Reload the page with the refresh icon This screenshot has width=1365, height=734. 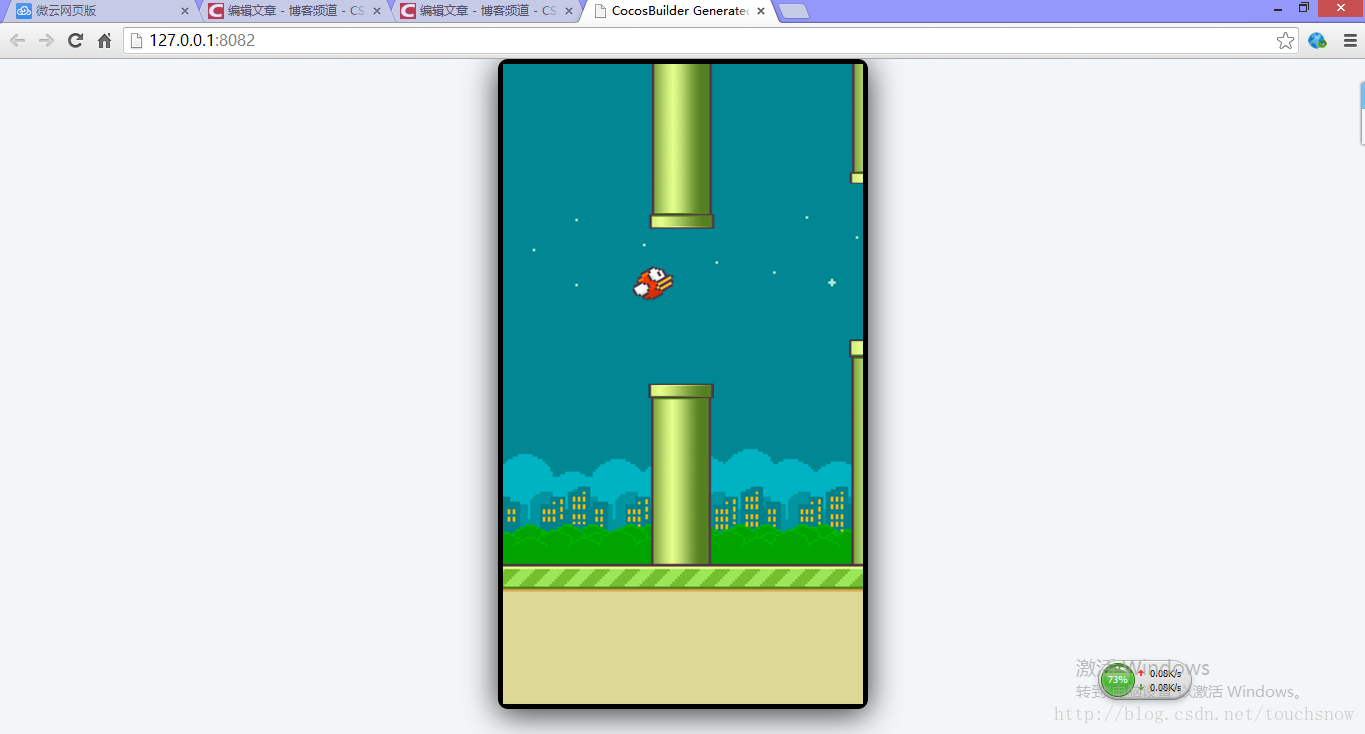pyautogui.click(x=75, y=41)
